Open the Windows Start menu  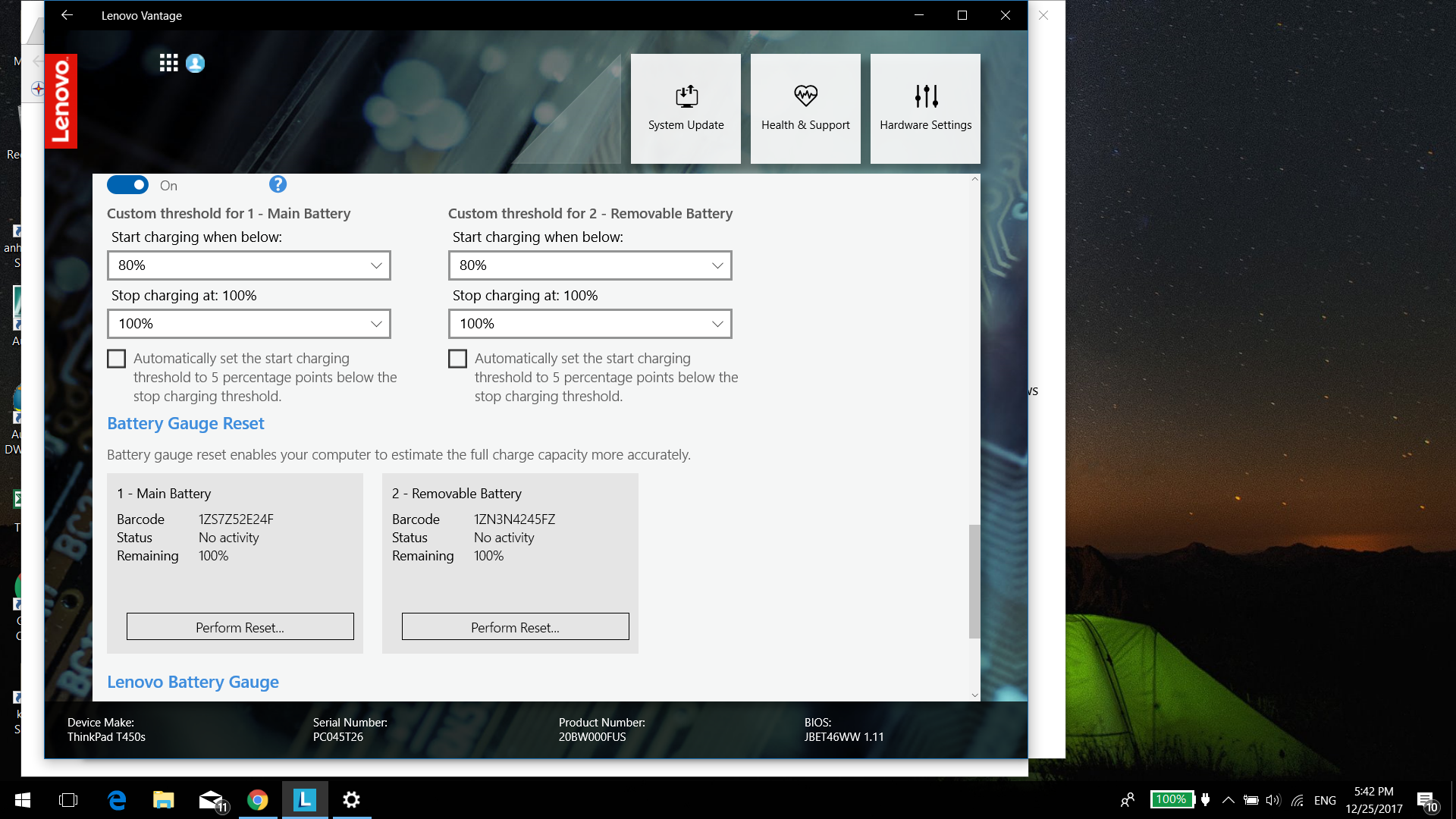coord(23,800)
